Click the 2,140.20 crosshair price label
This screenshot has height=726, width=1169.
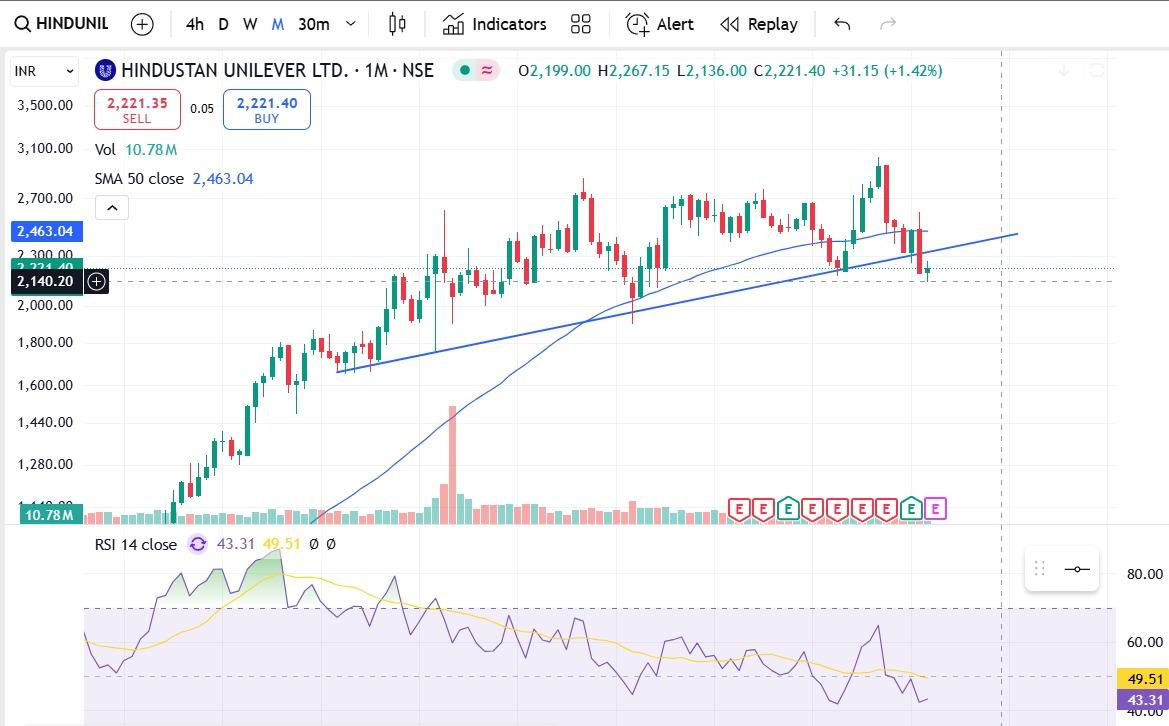pyautogui.click(x=46, y=281)
